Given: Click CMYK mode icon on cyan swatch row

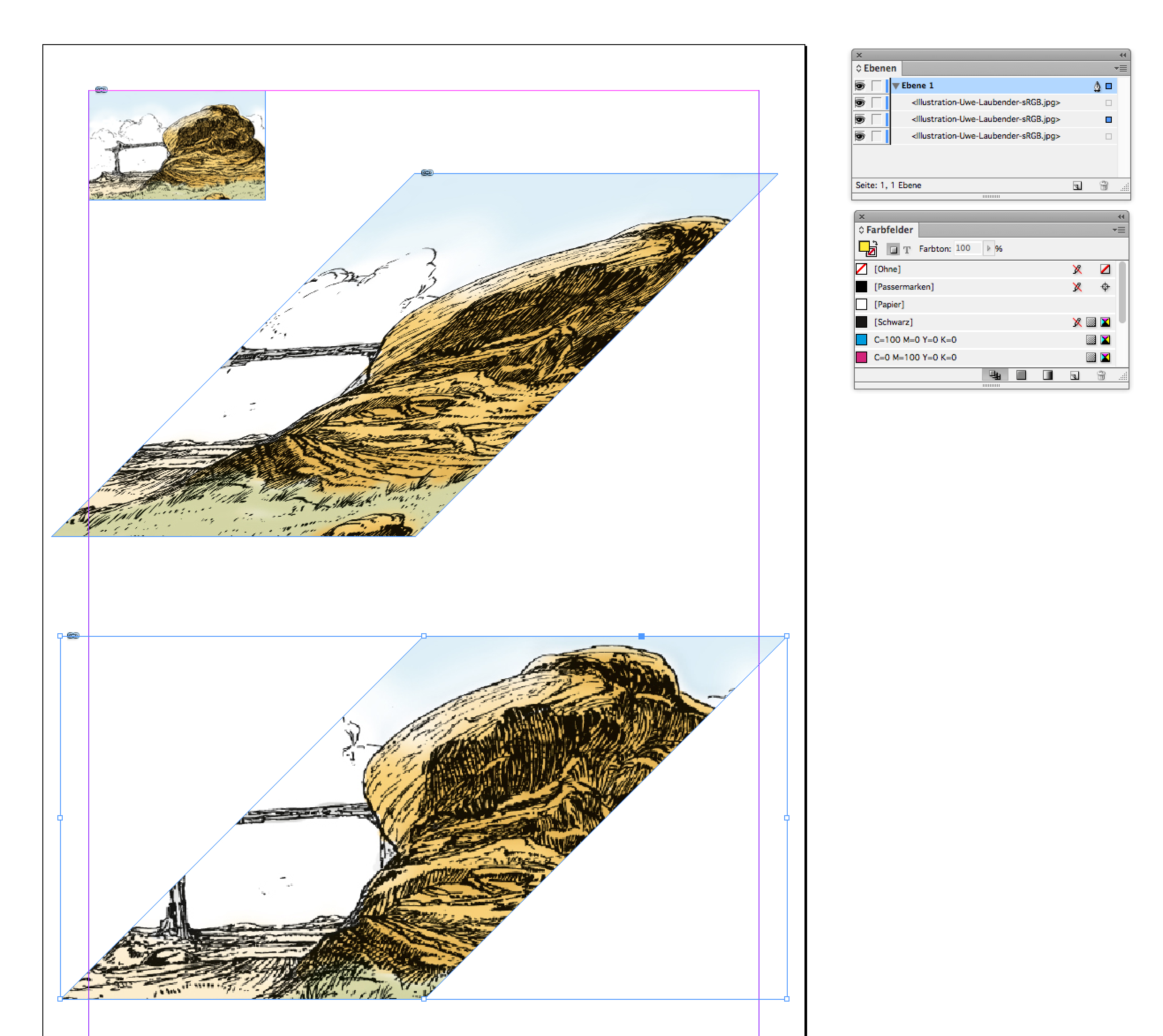Looking at the screenshot, I should (1105, 340).
